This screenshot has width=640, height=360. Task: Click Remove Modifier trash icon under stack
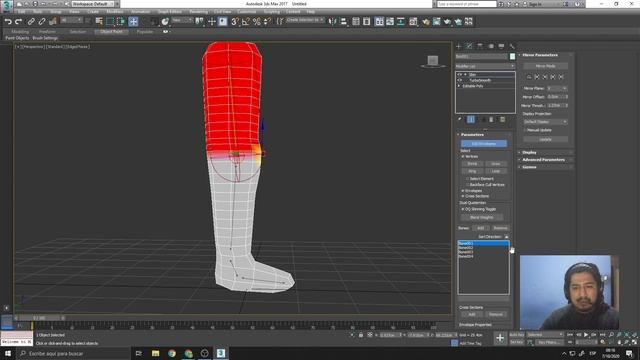point(491,119)
